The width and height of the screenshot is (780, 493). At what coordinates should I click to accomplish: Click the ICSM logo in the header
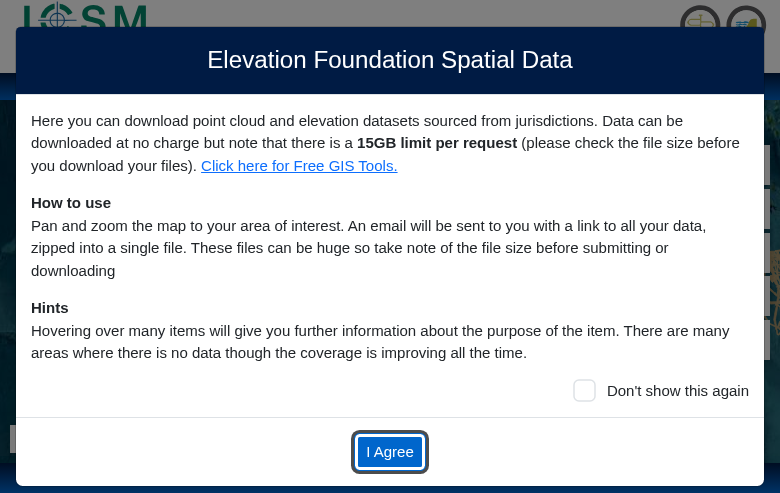(x=85, y=16)
